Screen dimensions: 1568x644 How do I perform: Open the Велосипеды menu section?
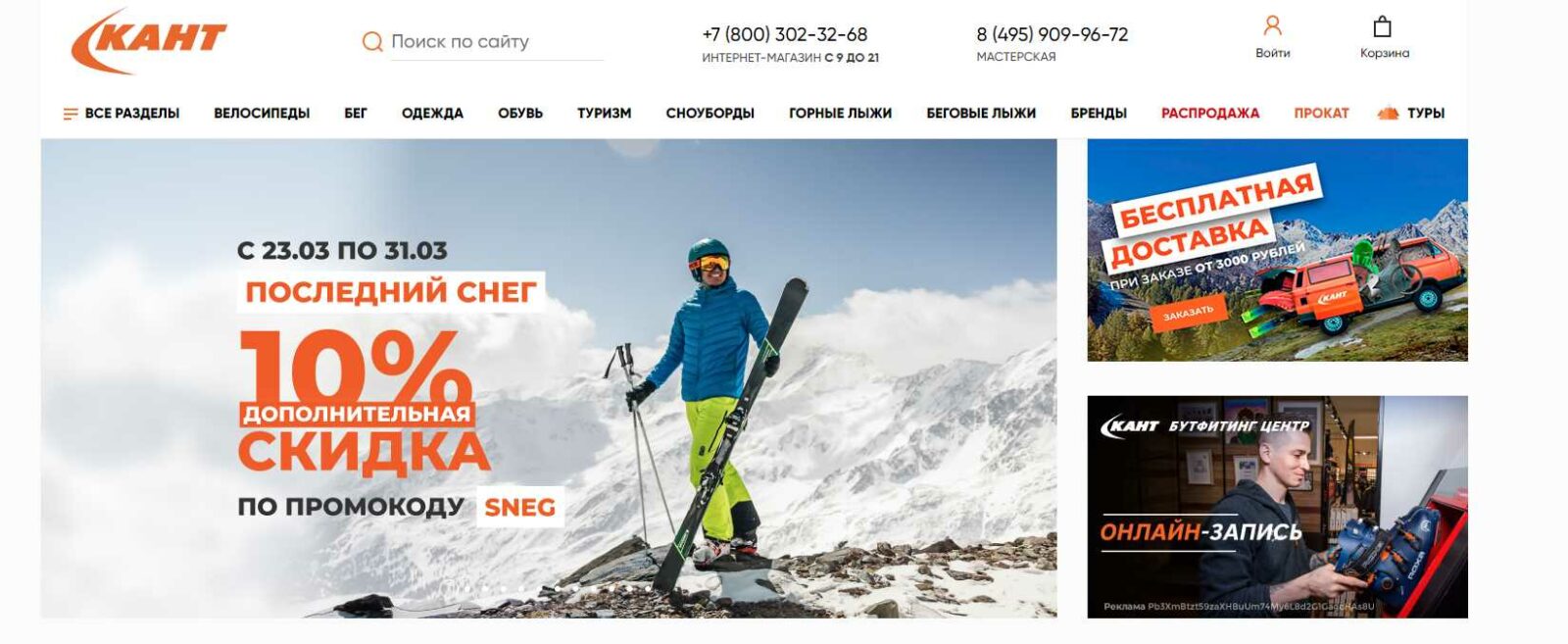point(262,113)
